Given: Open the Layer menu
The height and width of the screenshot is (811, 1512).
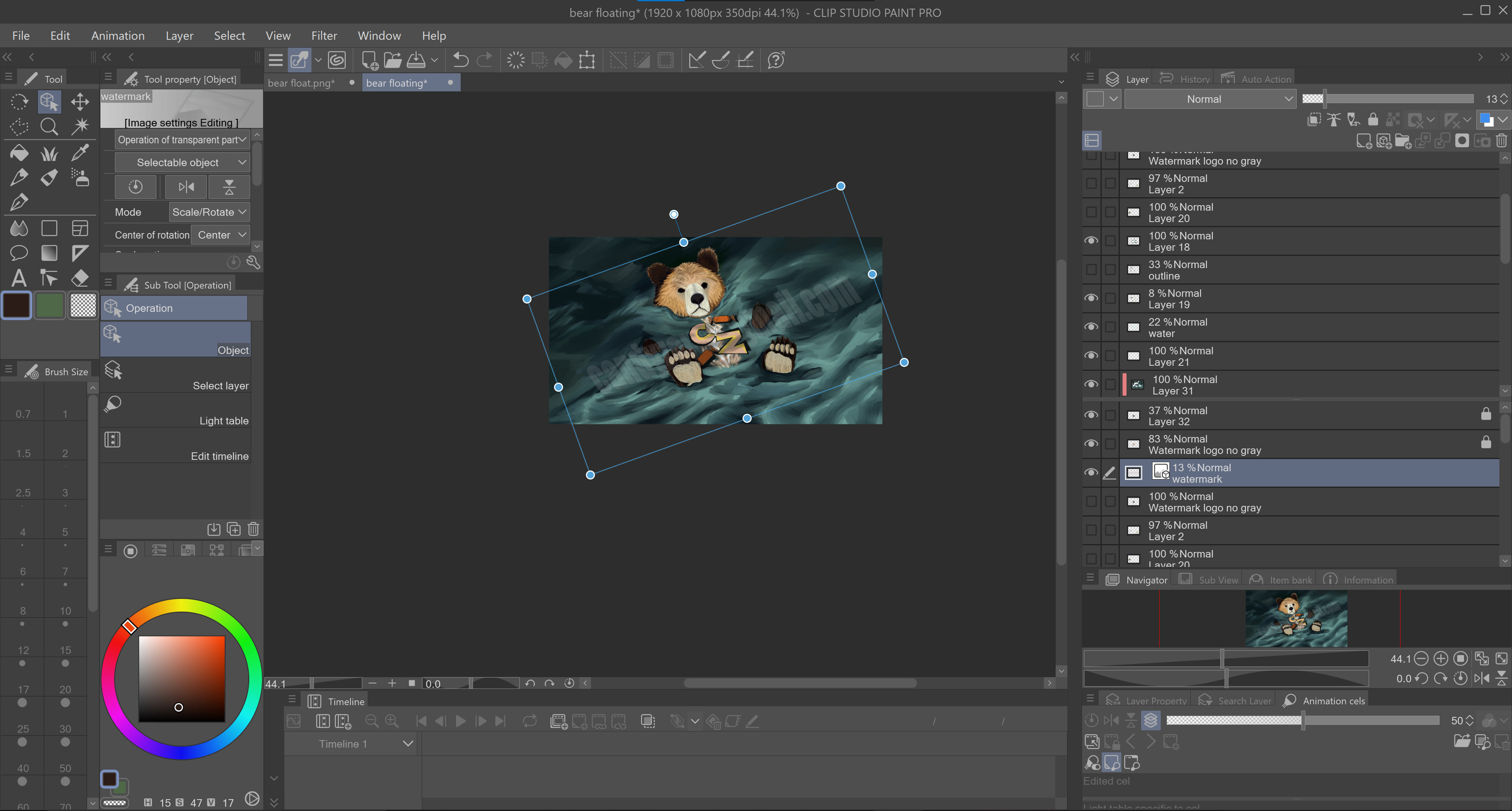Looking at the screenshot, I should coord(179,36).
